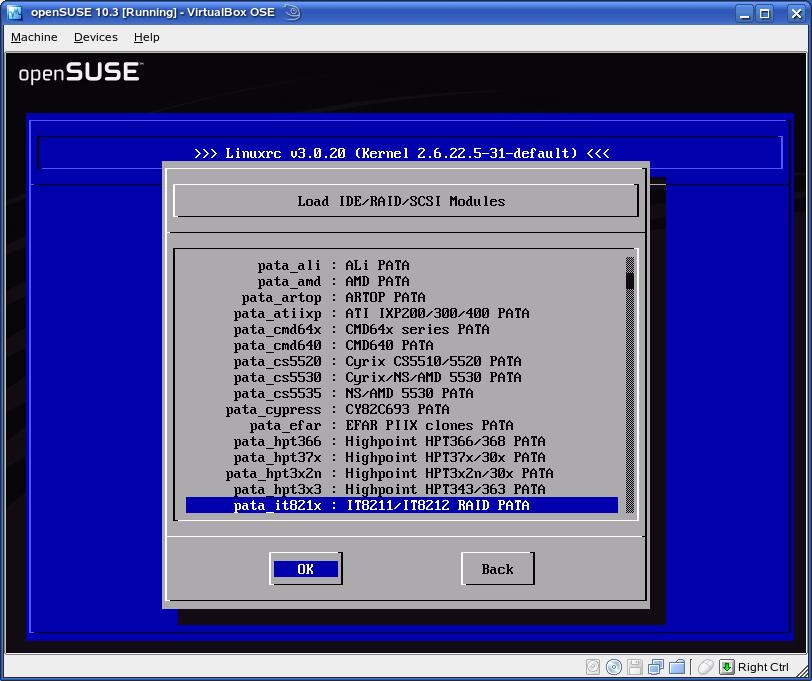Confirm with the OK button

[x=306, y=569]
